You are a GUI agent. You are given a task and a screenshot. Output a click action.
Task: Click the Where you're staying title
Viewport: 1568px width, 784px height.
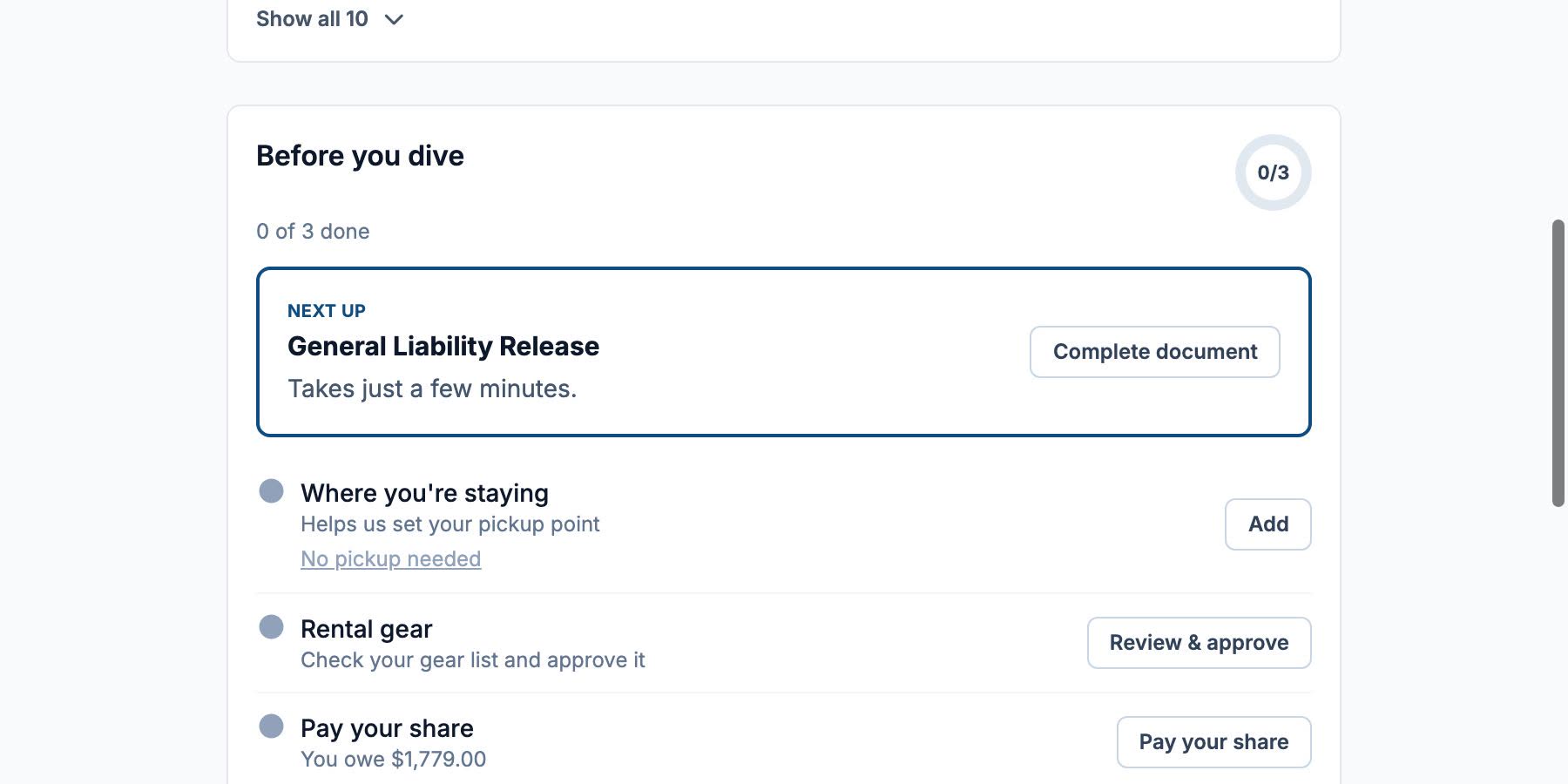(425, 493)
